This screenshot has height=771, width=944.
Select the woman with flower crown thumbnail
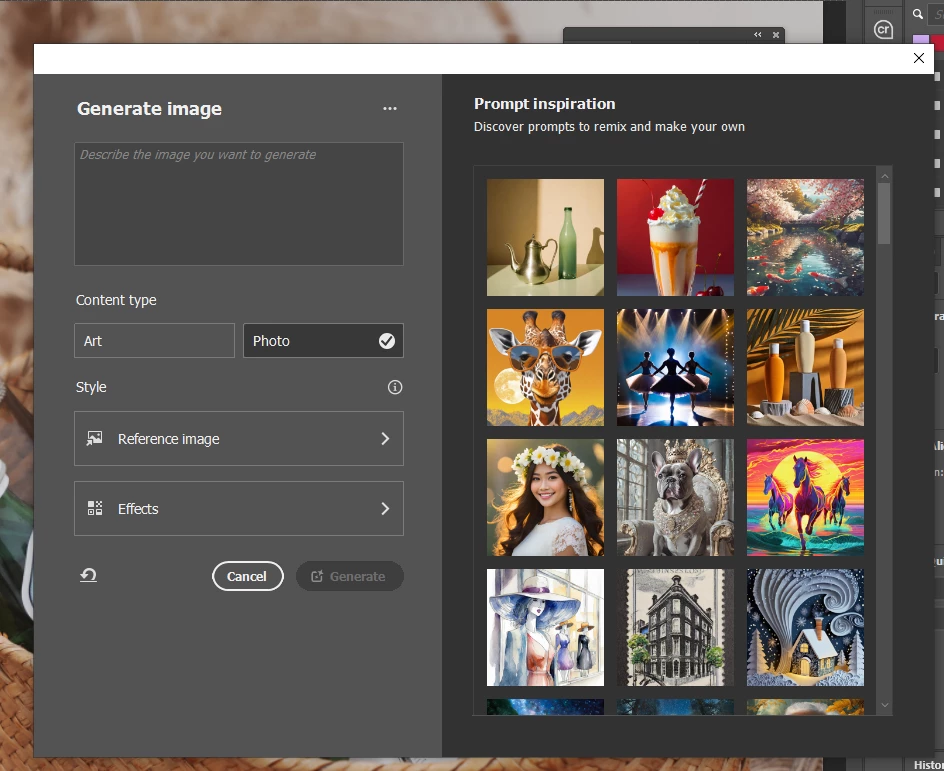[x=545, y=497]
